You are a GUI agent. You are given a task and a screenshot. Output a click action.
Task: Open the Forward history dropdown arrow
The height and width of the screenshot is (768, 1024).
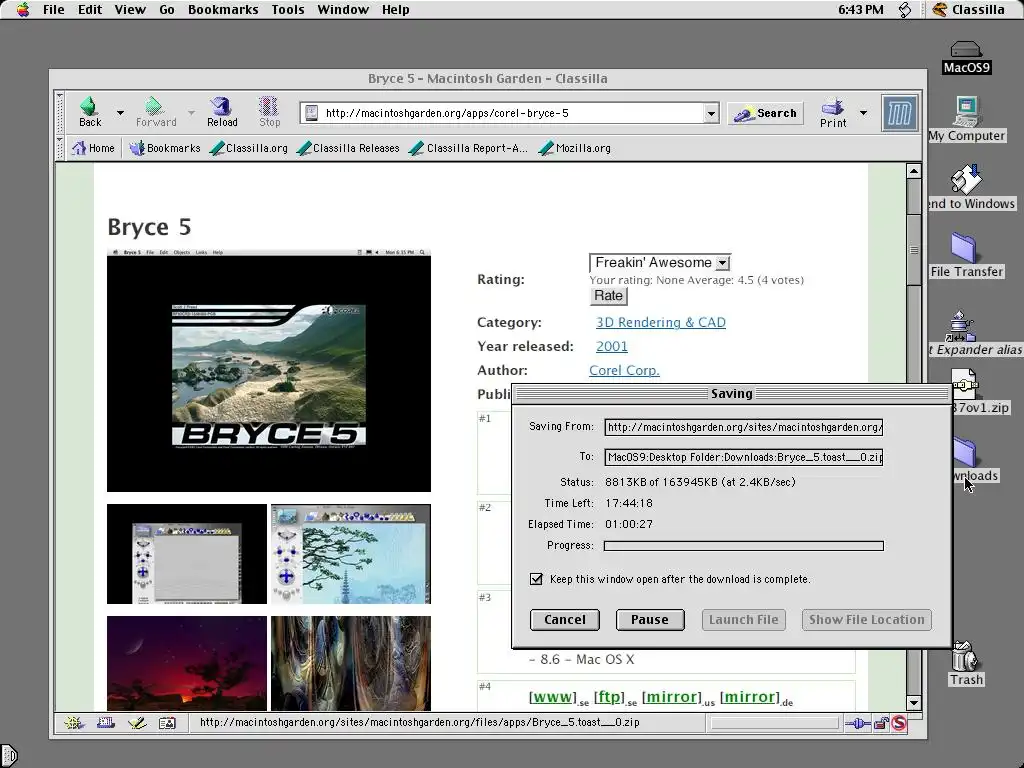tap(191, 113)
